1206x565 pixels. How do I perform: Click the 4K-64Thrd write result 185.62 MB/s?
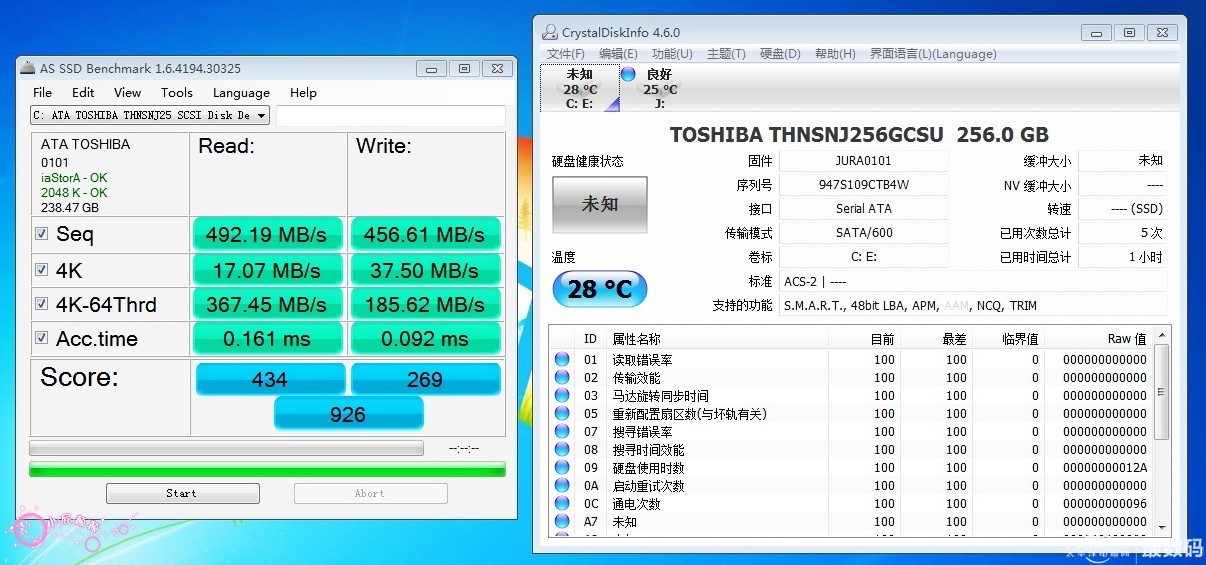pos(425,304)
